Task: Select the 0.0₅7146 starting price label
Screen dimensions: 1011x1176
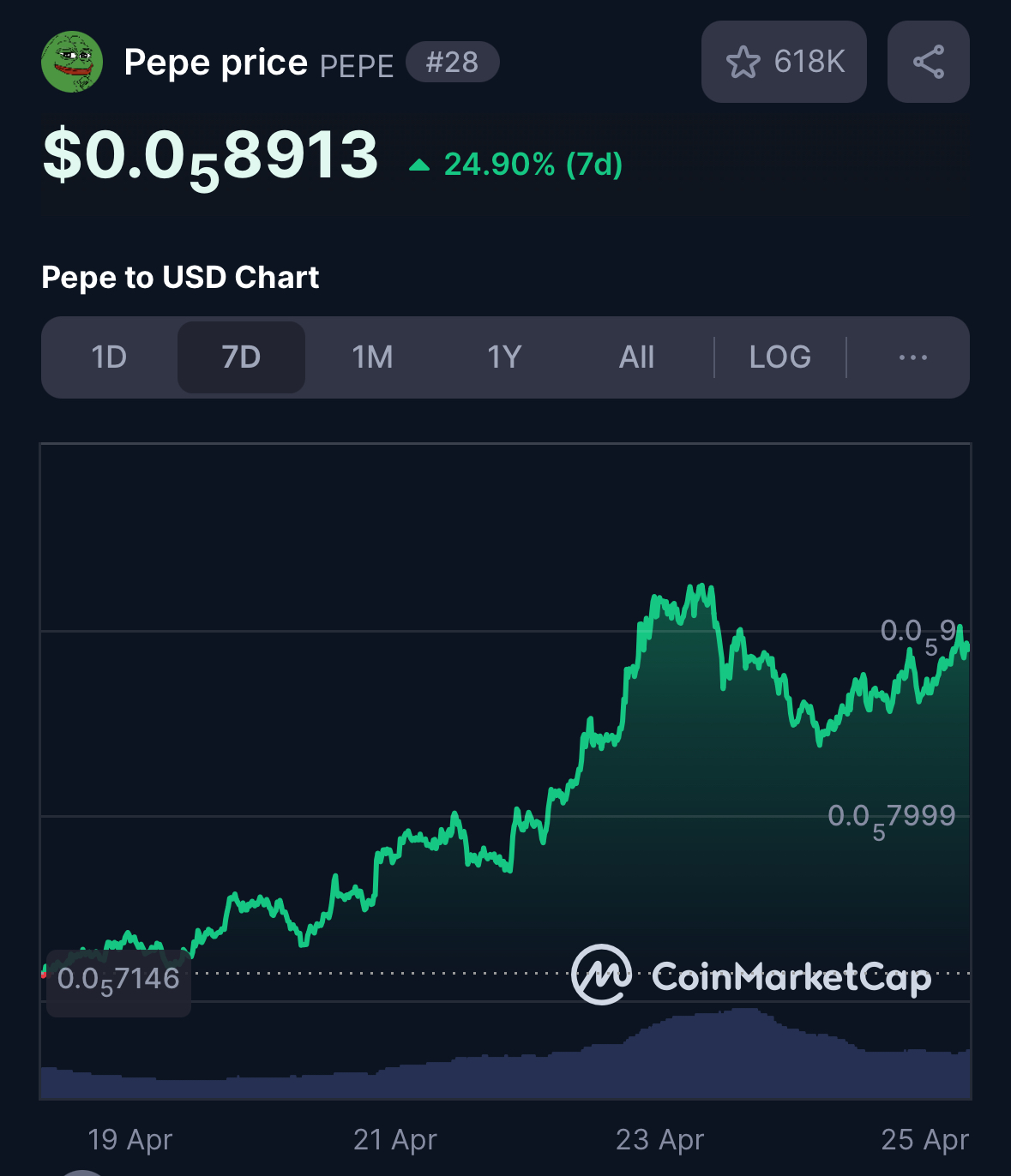Action: point(118,981)
